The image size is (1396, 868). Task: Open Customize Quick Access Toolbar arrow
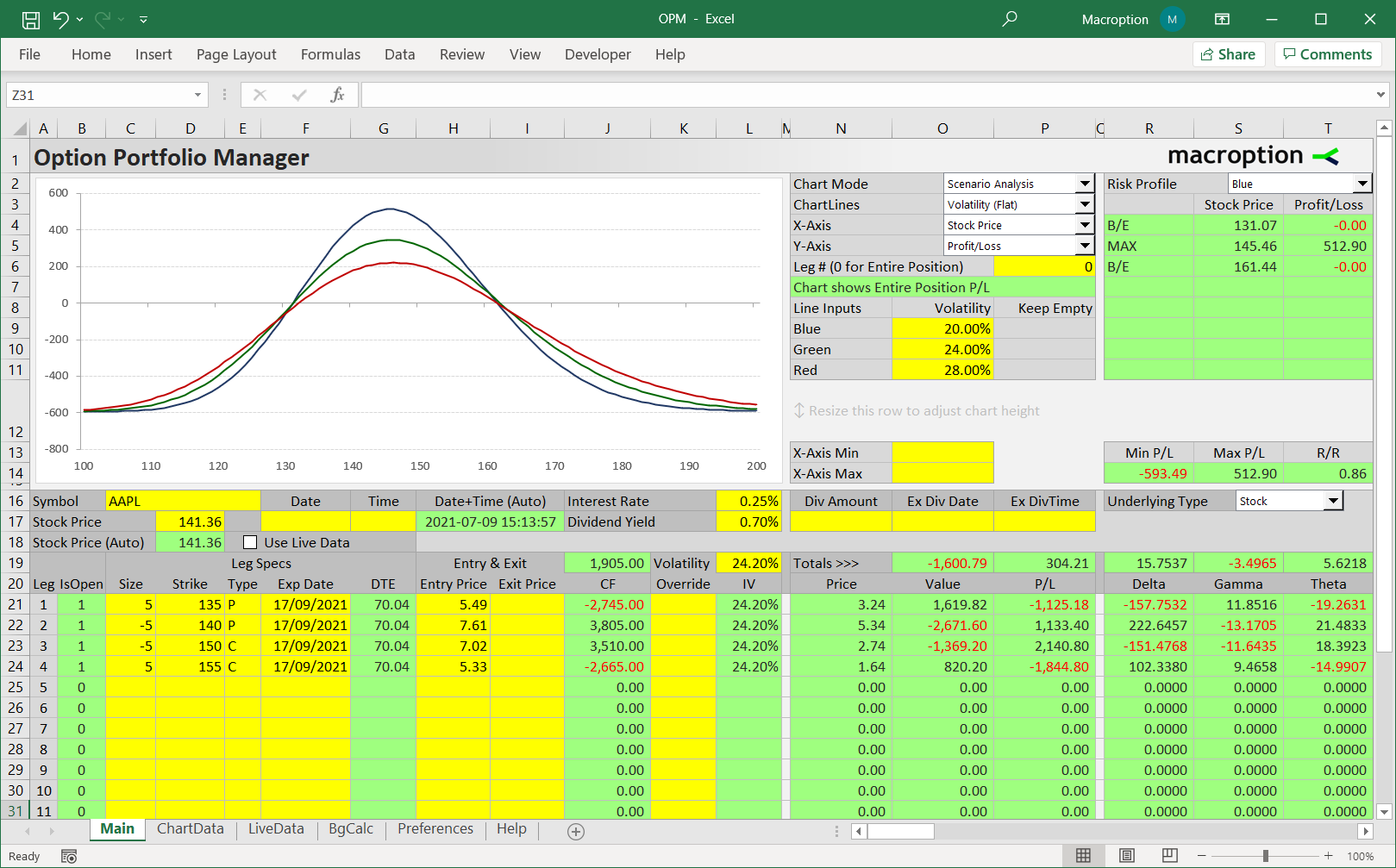pos(143,19)
